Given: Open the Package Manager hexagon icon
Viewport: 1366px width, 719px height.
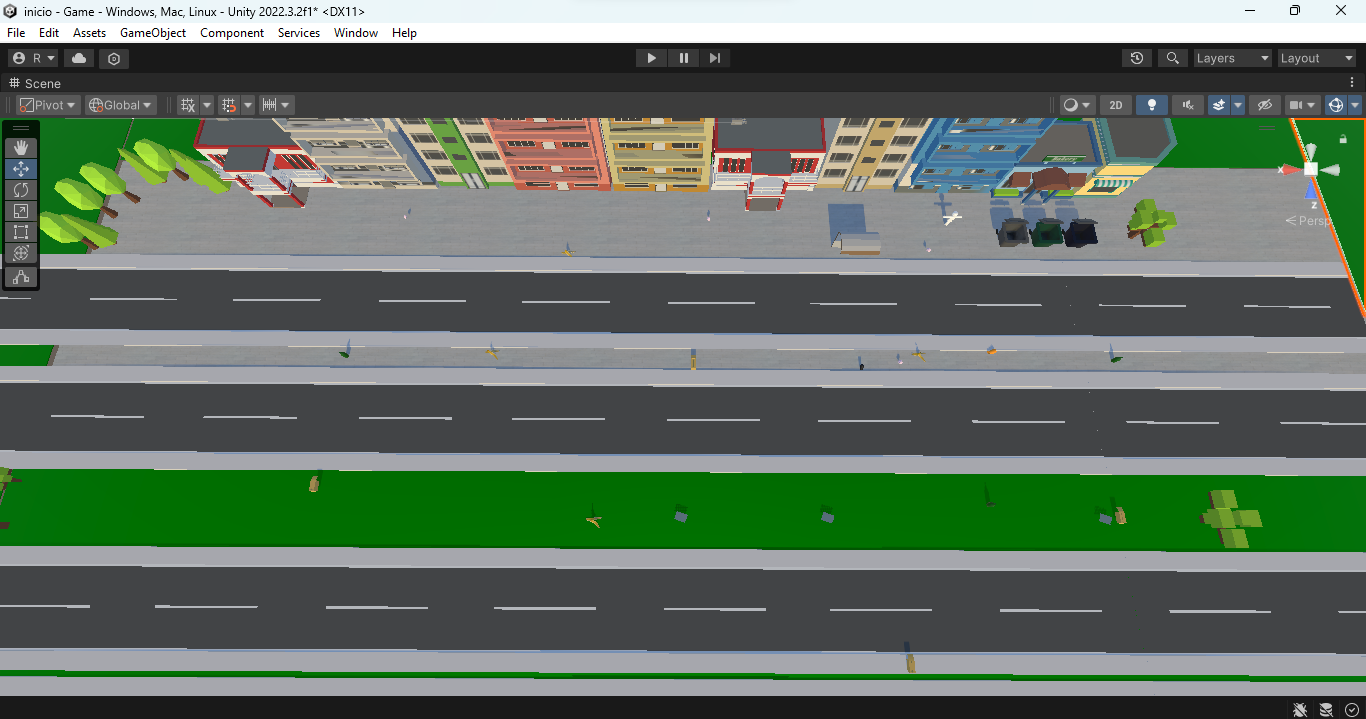Looking at the screenshot, I should pyautogui.click(x=114, y=58).
